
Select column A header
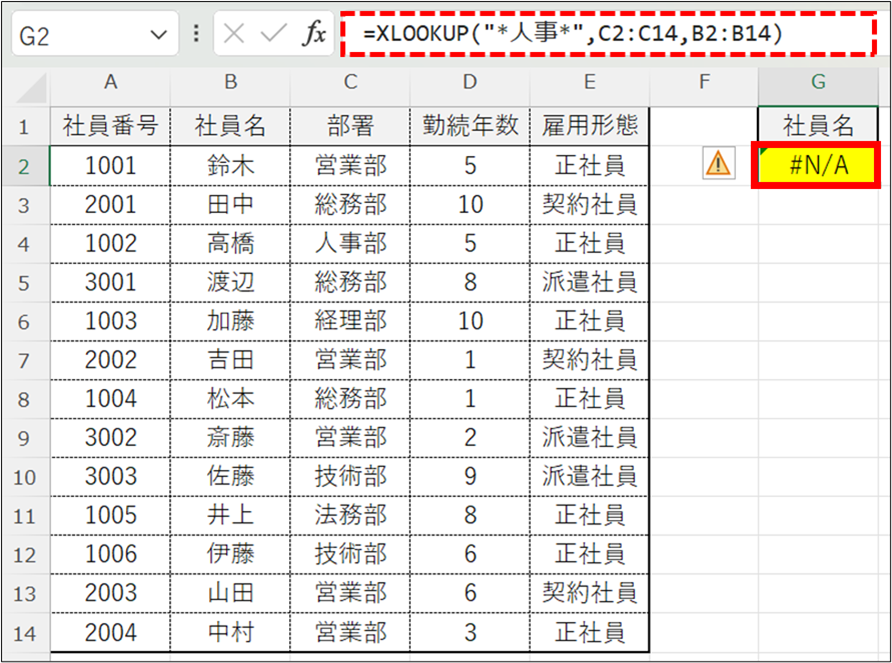(x=110, y=83)
